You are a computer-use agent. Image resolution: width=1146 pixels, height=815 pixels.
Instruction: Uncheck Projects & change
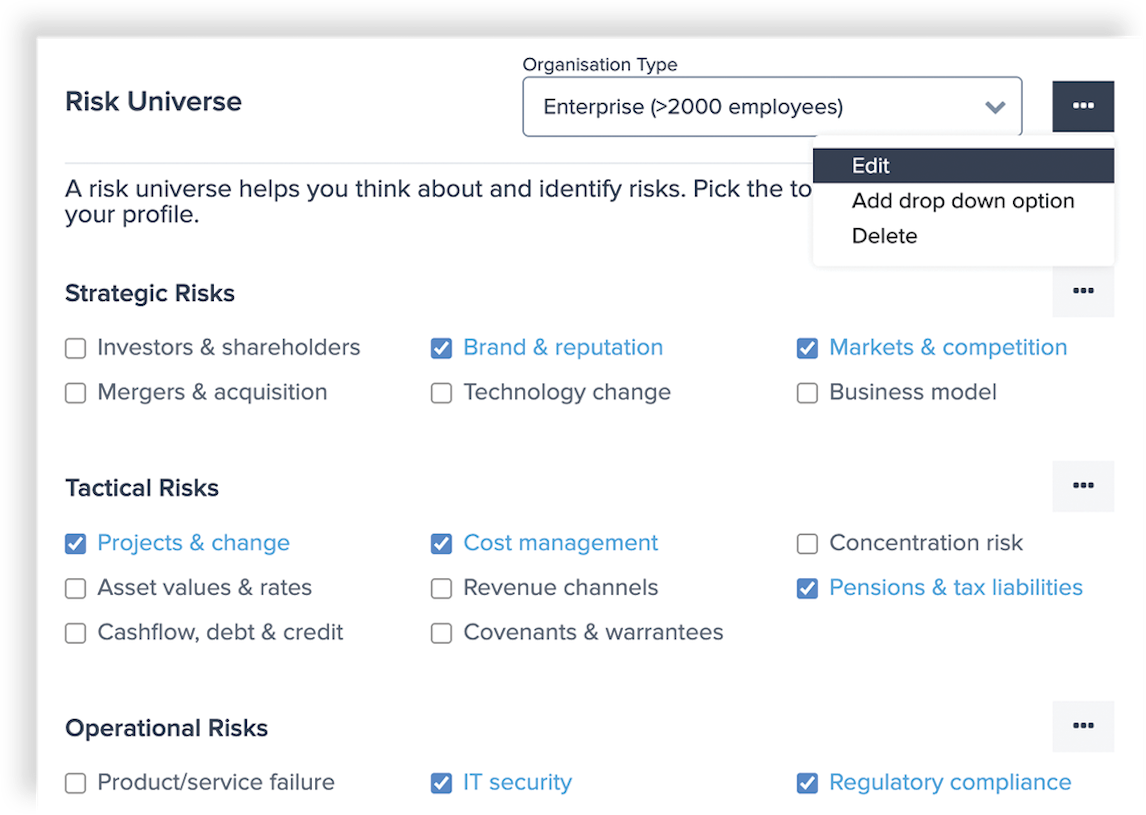click(75, 542)
